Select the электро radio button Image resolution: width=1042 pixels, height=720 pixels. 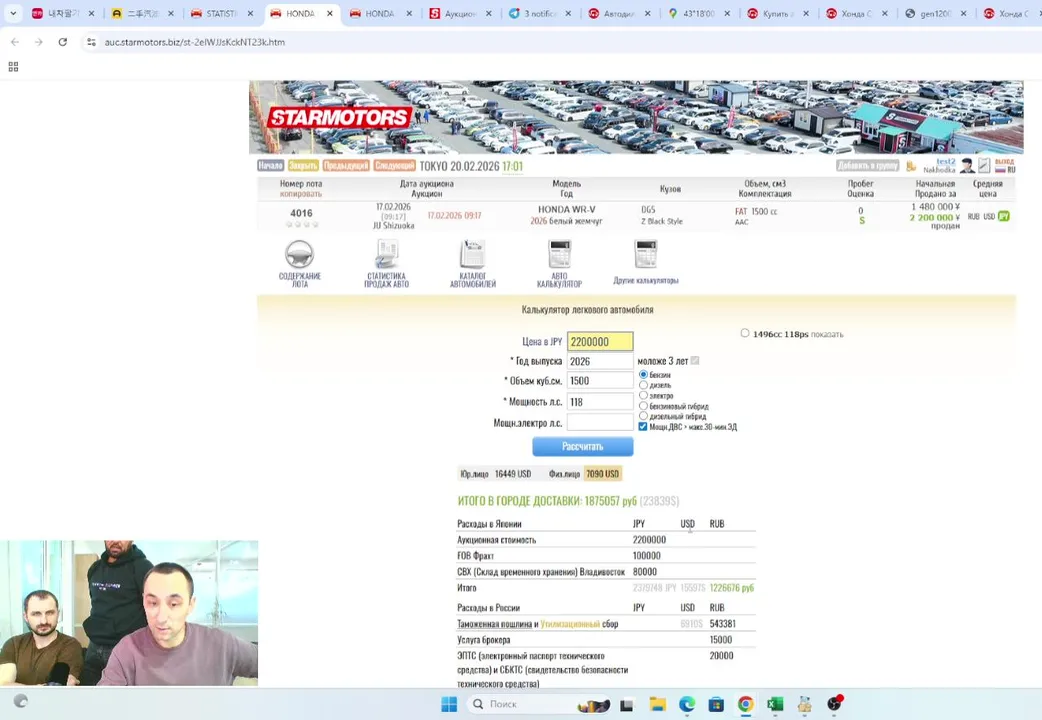pos(643,396)
